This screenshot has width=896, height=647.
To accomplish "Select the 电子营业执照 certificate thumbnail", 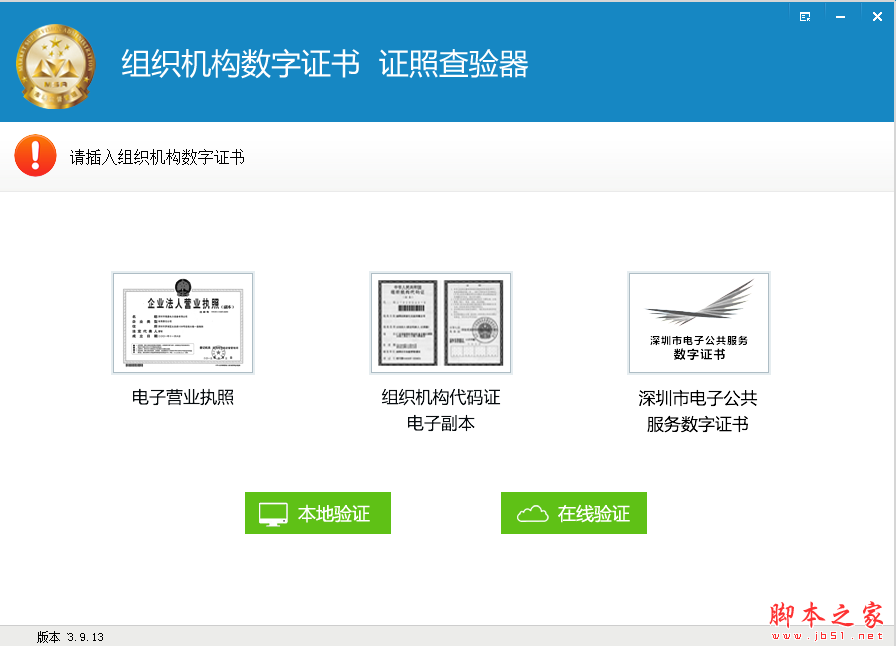I will 183,322.
